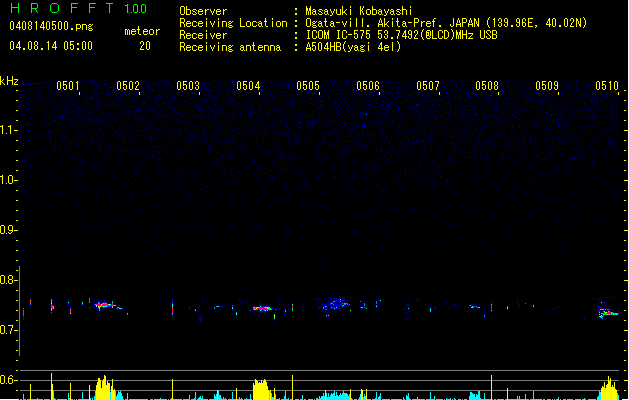Click the date stamp 04.08.14 05:00
This screenshot has width=629, height=400.
(x=51, y=46)
